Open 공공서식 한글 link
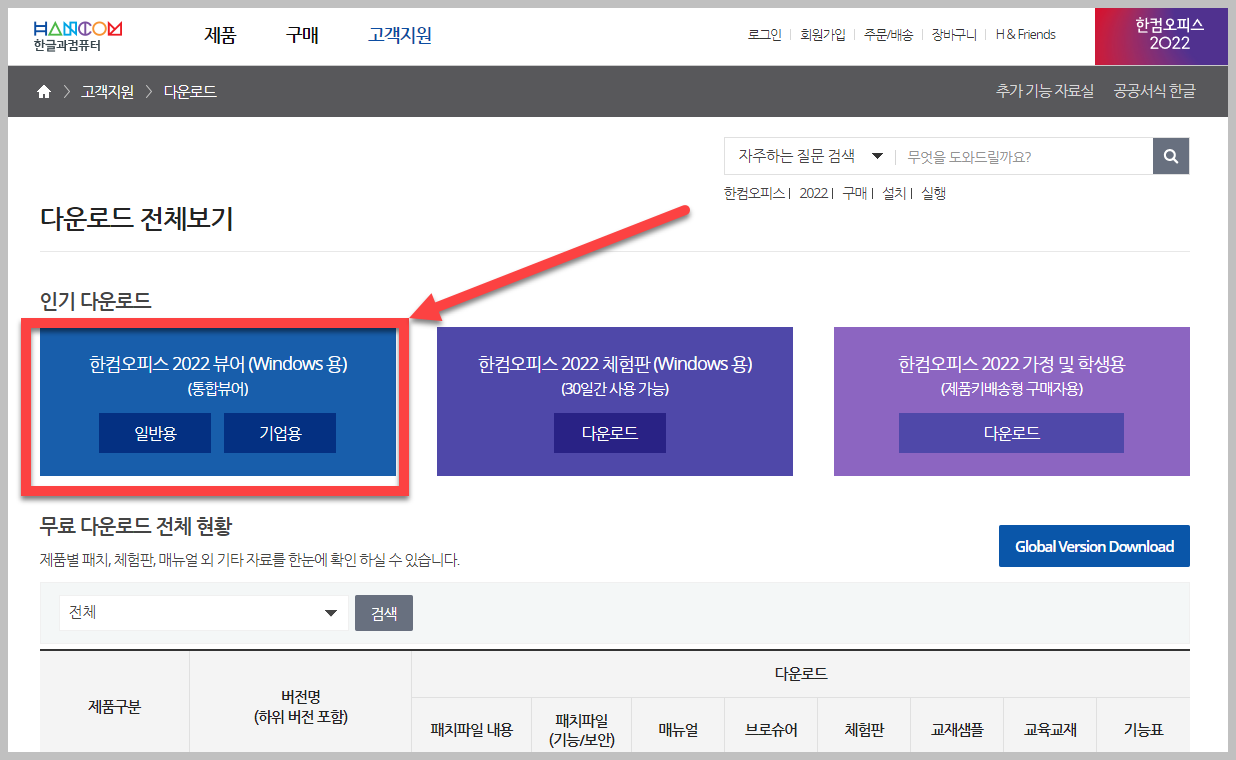The width and height of the screenshot is (1236, 760). click(x=1154, y=91)
